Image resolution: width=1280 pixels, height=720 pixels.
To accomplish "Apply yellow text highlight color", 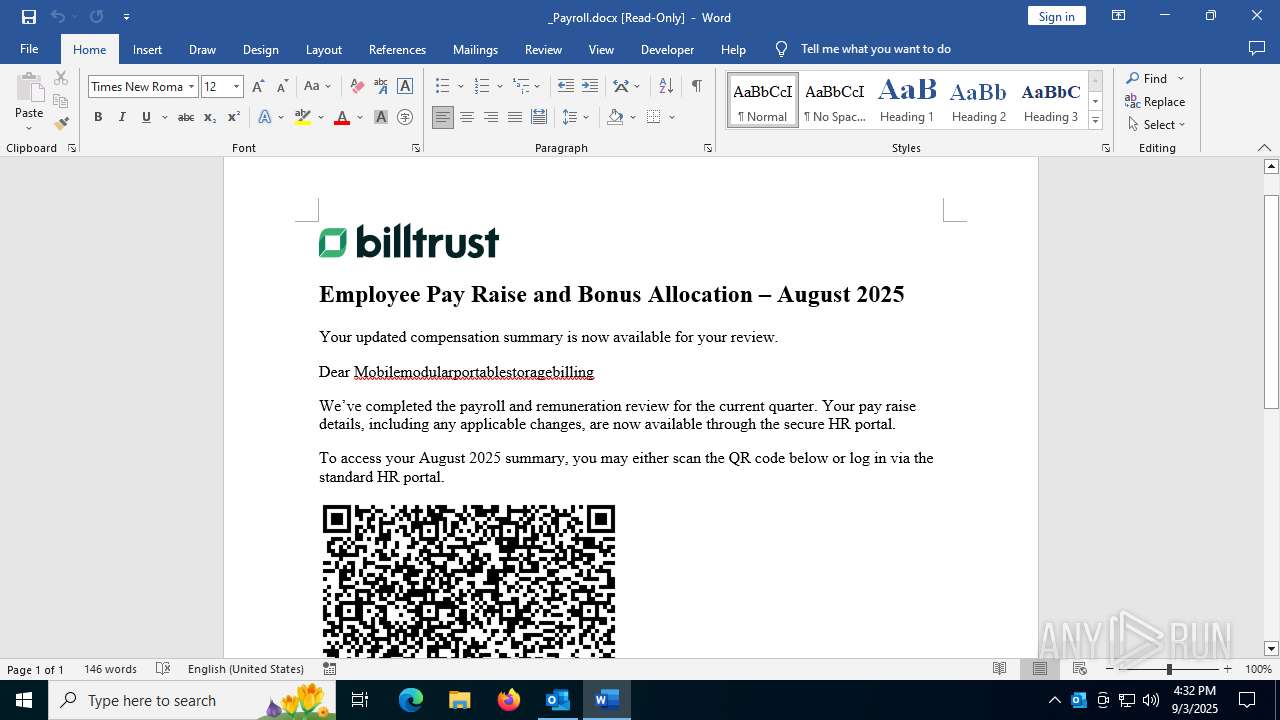I will (303, 117).
